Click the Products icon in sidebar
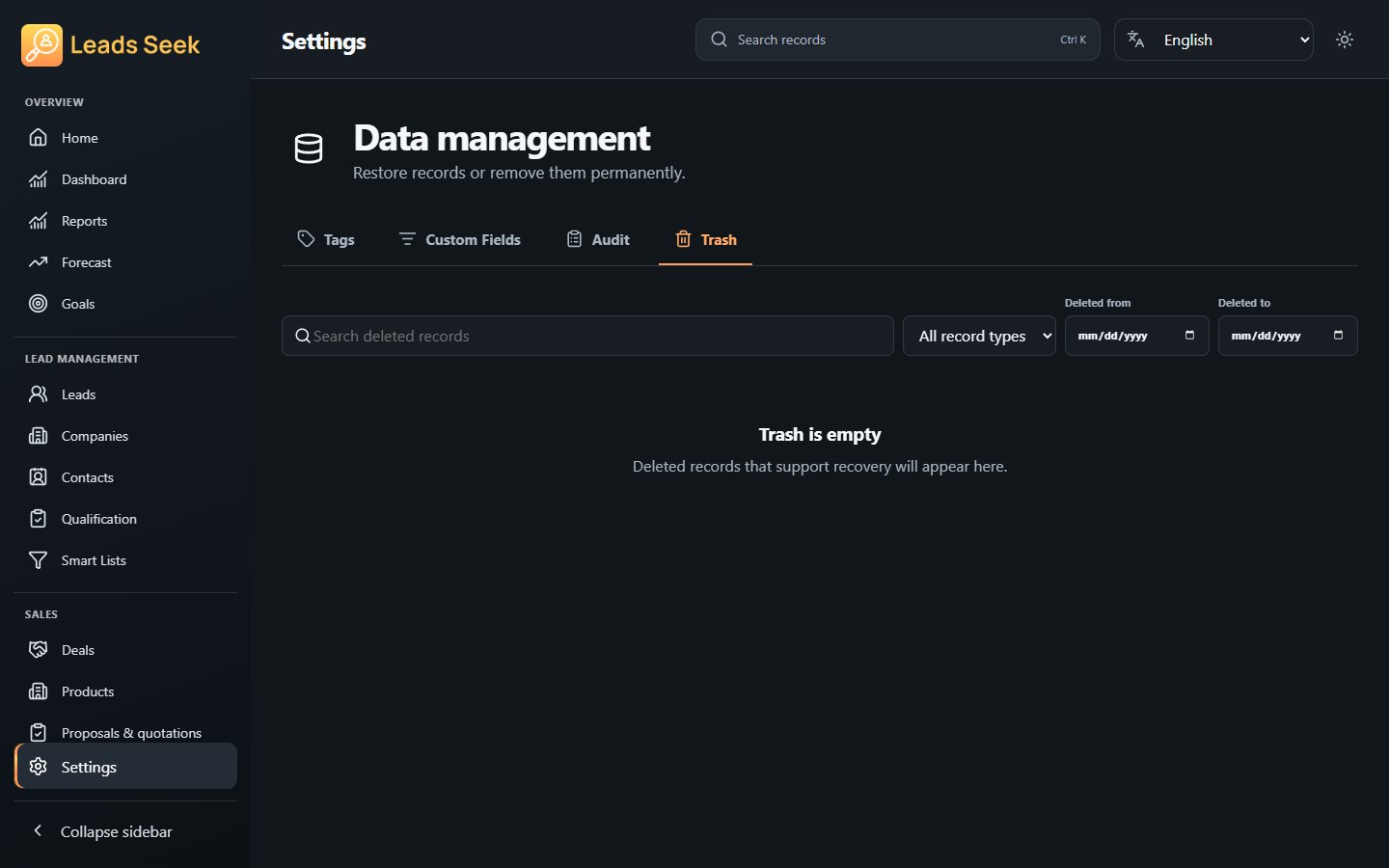 (x=38, y=692)
